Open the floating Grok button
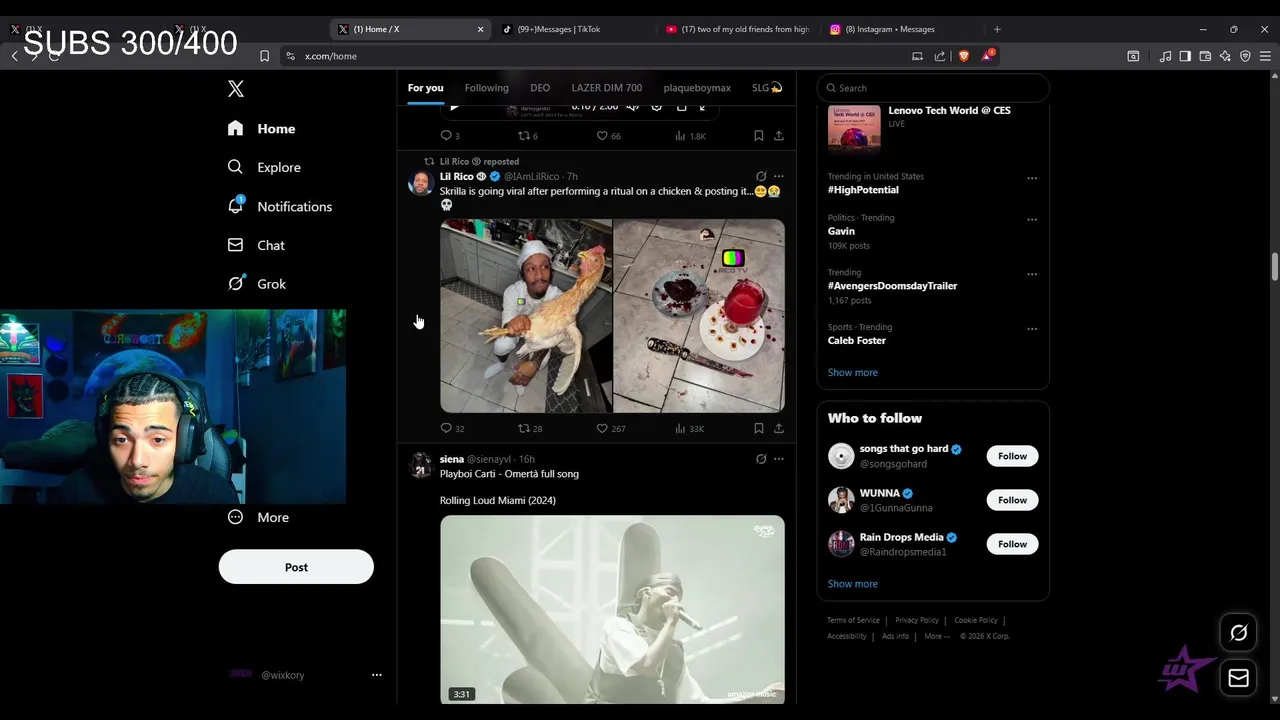Viewport: 1280px width, 720px height. (x=1238, y=632)
